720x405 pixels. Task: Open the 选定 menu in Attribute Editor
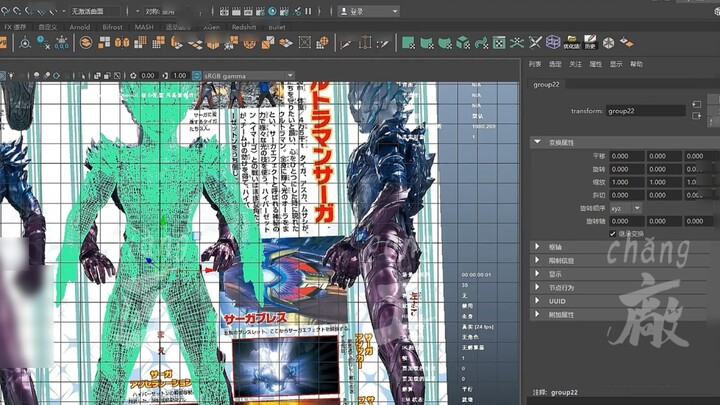tap(555, 64)
